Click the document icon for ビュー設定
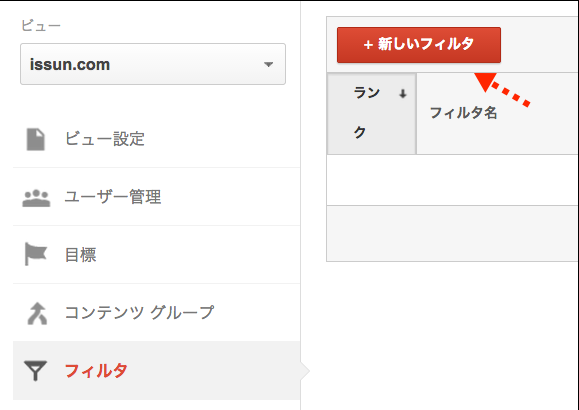Viewport: 579px width, 410px height. point(36,139)
